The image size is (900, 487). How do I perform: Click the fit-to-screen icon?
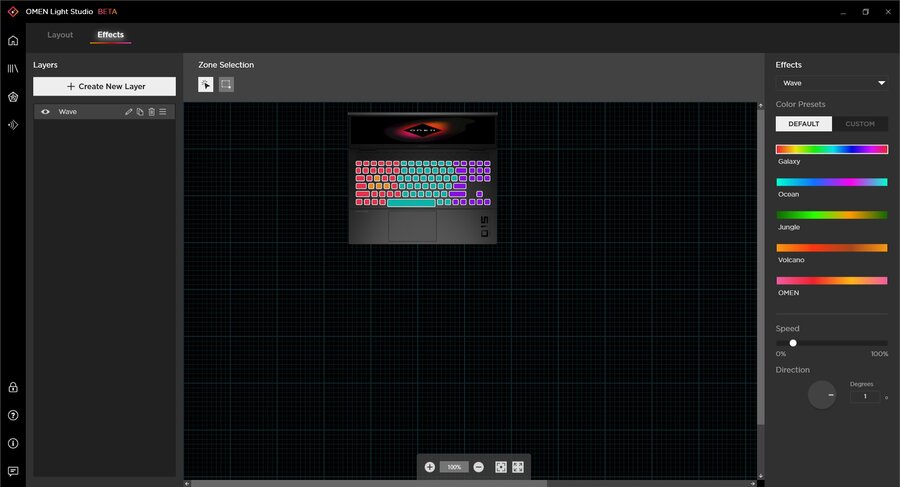(x=501, y=467)
